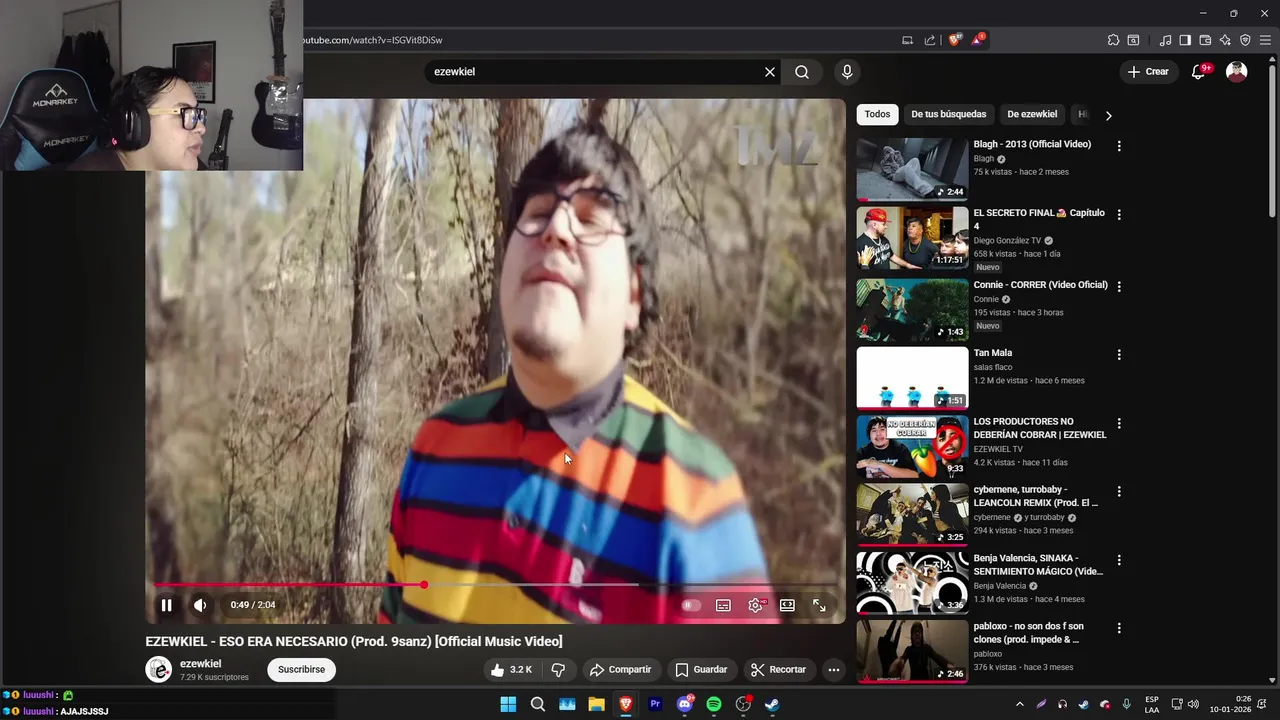Open the Brave VPN shield icon
Viewport: 1280px width, 720px height.
click(1245, 40)
